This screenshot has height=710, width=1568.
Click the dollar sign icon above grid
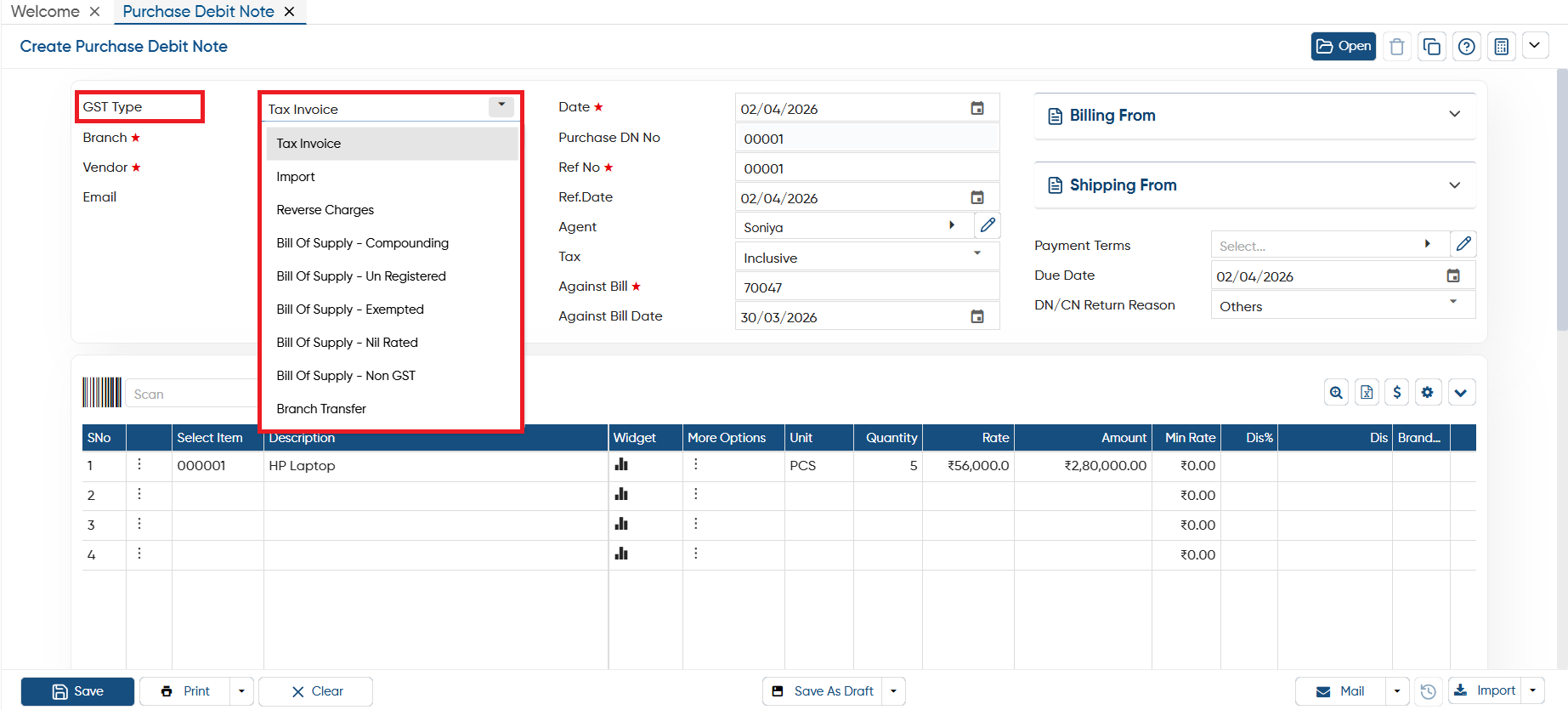pos(1397,392)
